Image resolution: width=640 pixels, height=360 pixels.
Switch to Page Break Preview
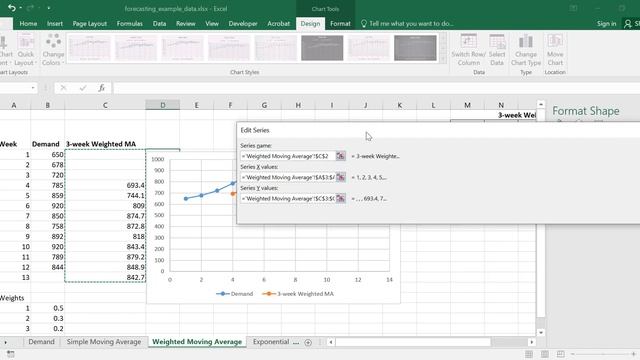561,354
